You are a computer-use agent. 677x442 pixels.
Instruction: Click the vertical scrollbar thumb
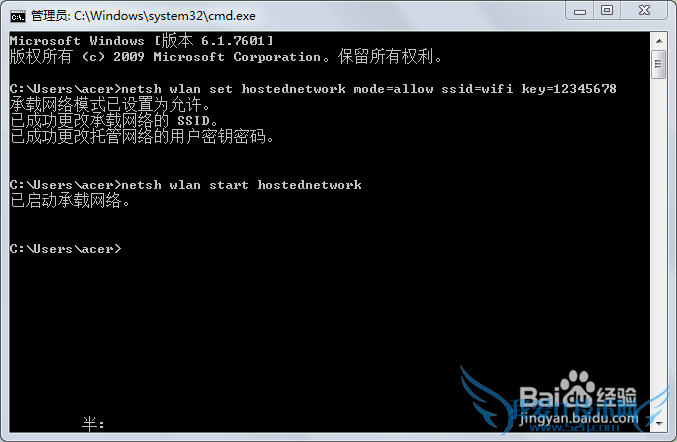[x=658, y=64]
